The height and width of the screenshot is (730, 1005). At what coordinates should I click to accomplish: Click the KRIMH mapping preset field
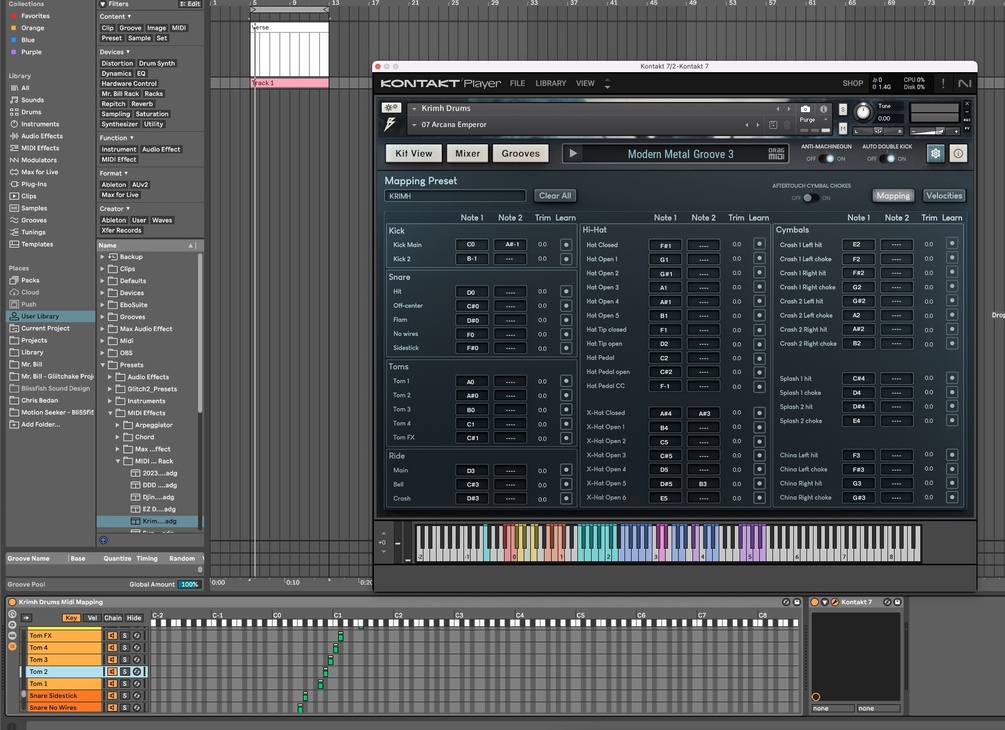[x=455, y=196]
